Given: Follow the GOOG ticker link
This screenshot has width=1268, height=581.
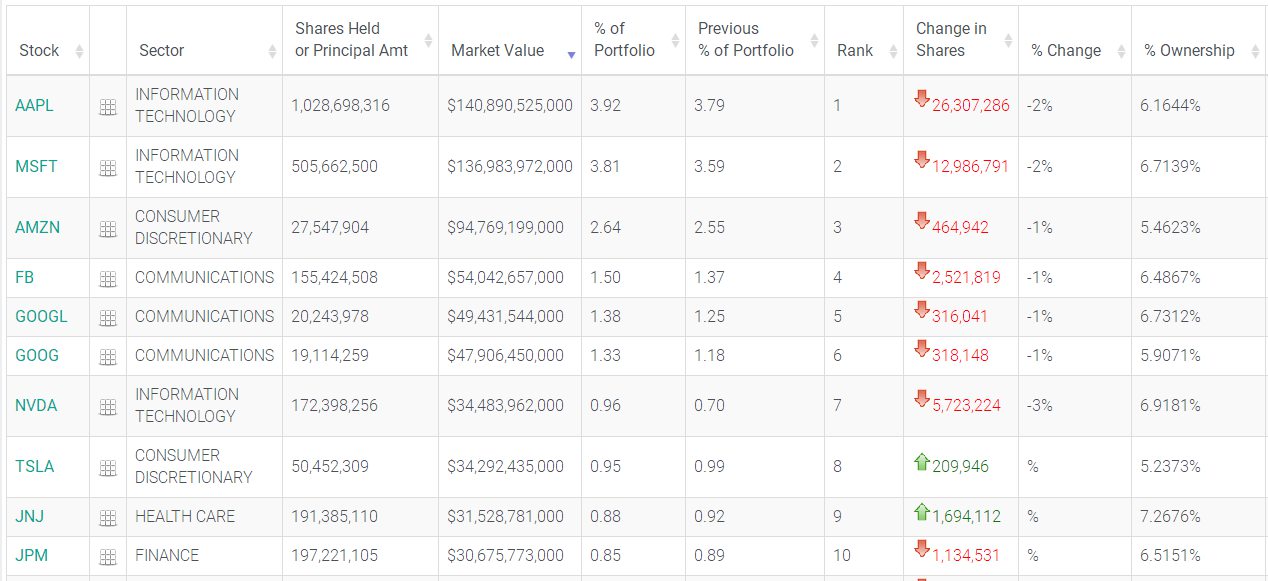Looking at the screenshot, I should [x=37, y=356].
